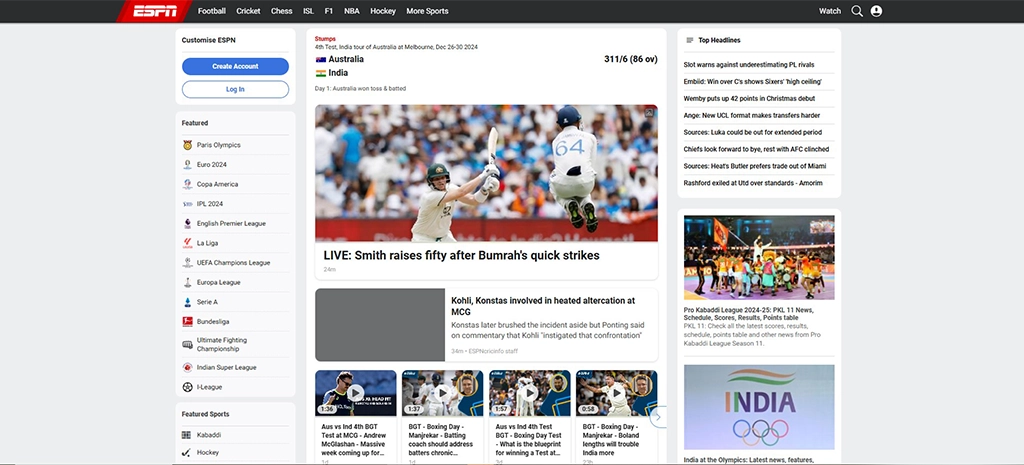This screenshot has height=465, width=1024.
Task: Open headline Slot warns against underestimating PL rivals
Action: tap(749, 65)
